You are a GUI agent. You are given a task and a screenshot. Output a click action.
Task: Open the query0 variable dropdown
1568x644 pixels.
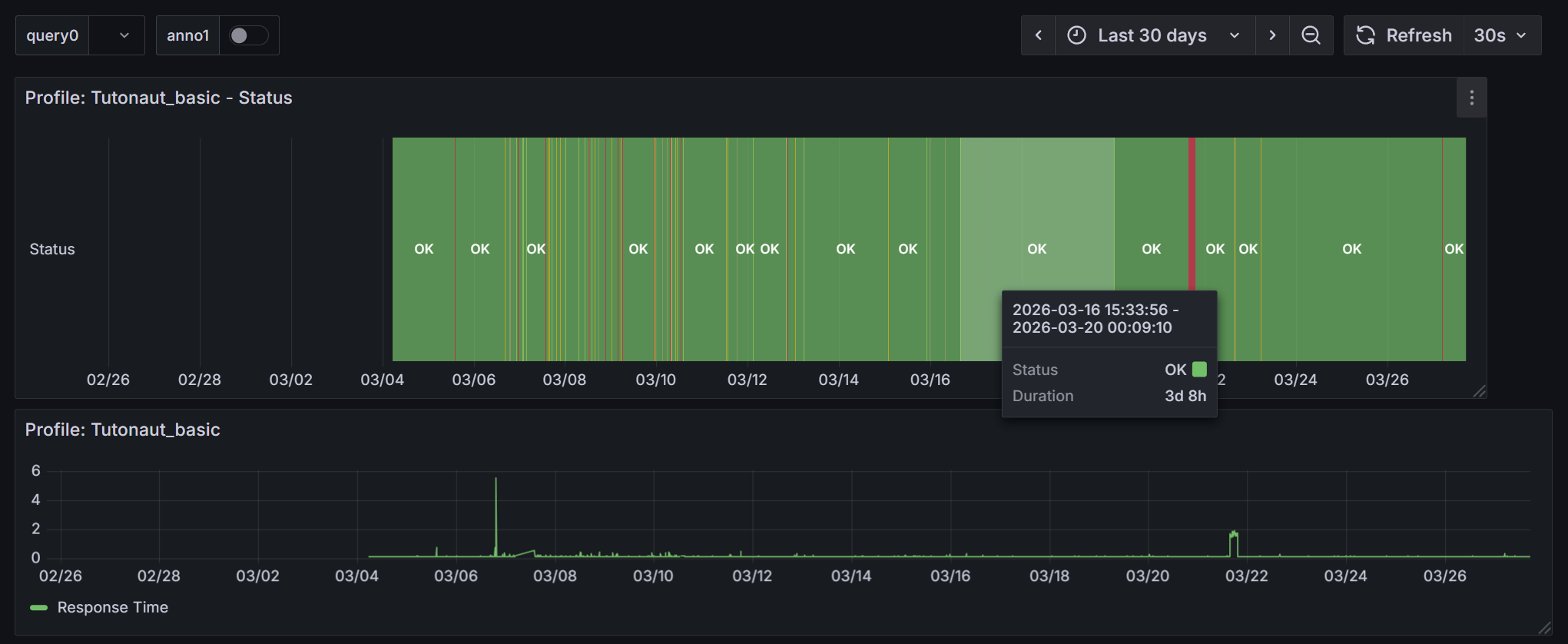pos(117,35)
